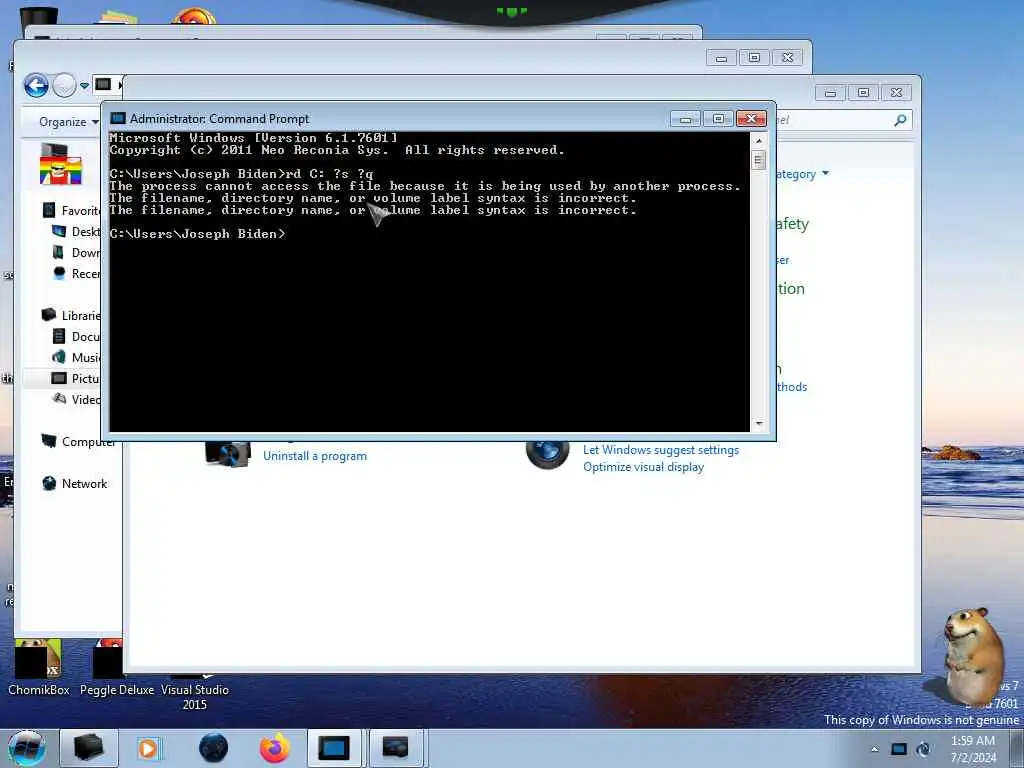Maximize the Command Prompt window
1024x768 pixels.
point(718,119)
